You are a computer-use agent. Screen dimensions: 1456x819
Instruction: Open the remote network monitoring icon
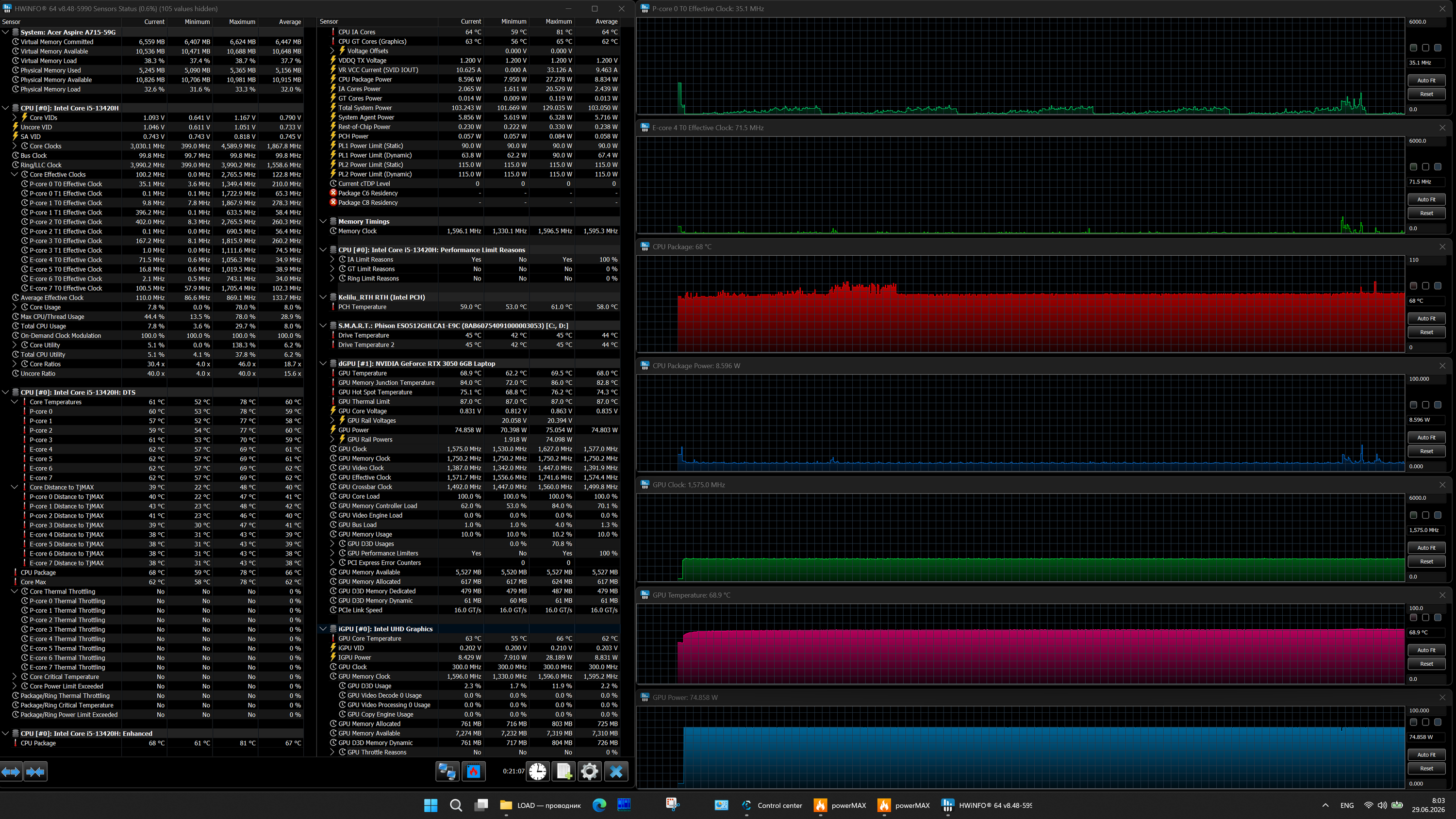tap(447, 771)
